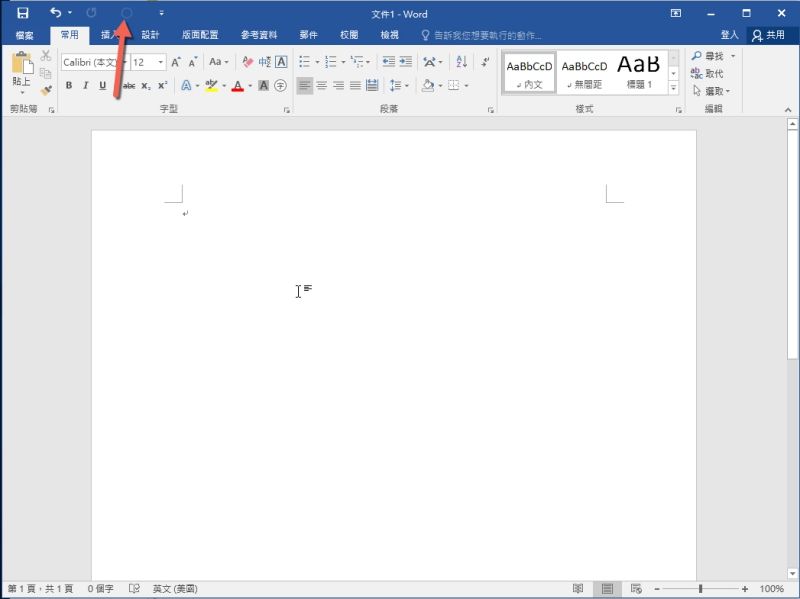Click the Undo arrow icon
800x599 pixels.
(x=56, y=13)
